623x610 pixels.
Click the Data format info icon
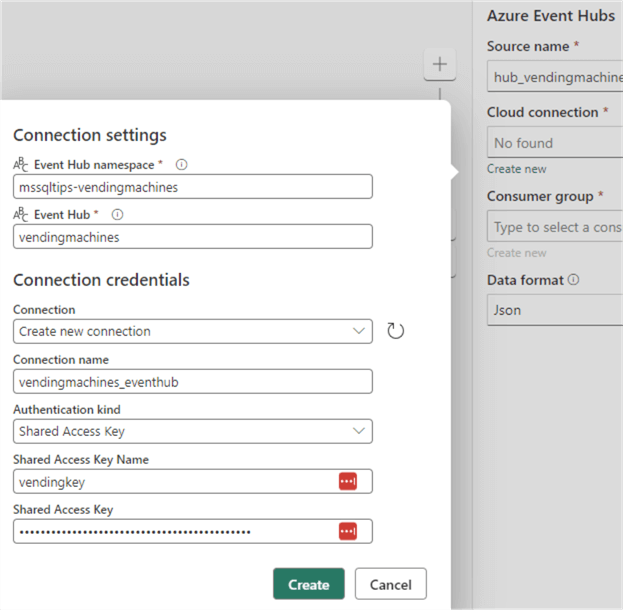pos(573,280)
